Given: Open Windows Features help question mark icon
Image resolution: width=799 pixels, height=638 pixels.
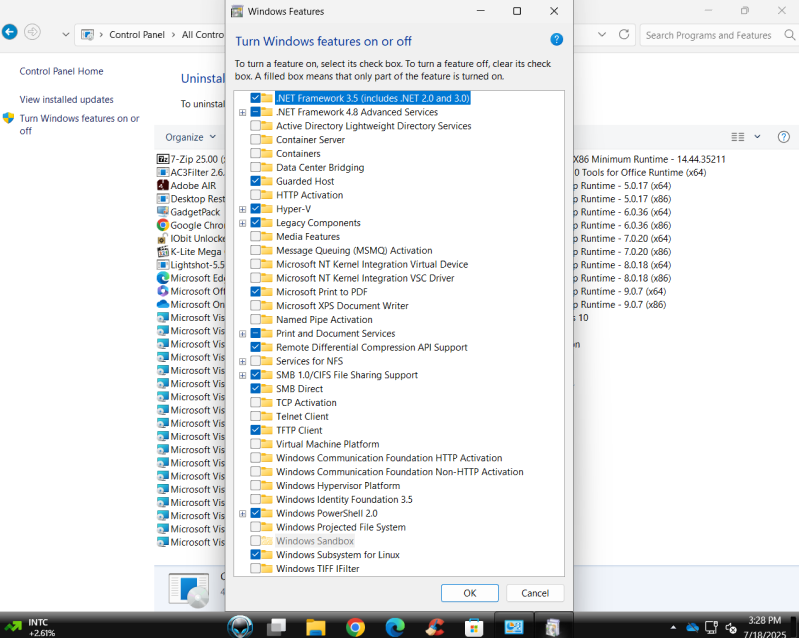Looking at the screenshot, I should (x=556, y=39).
